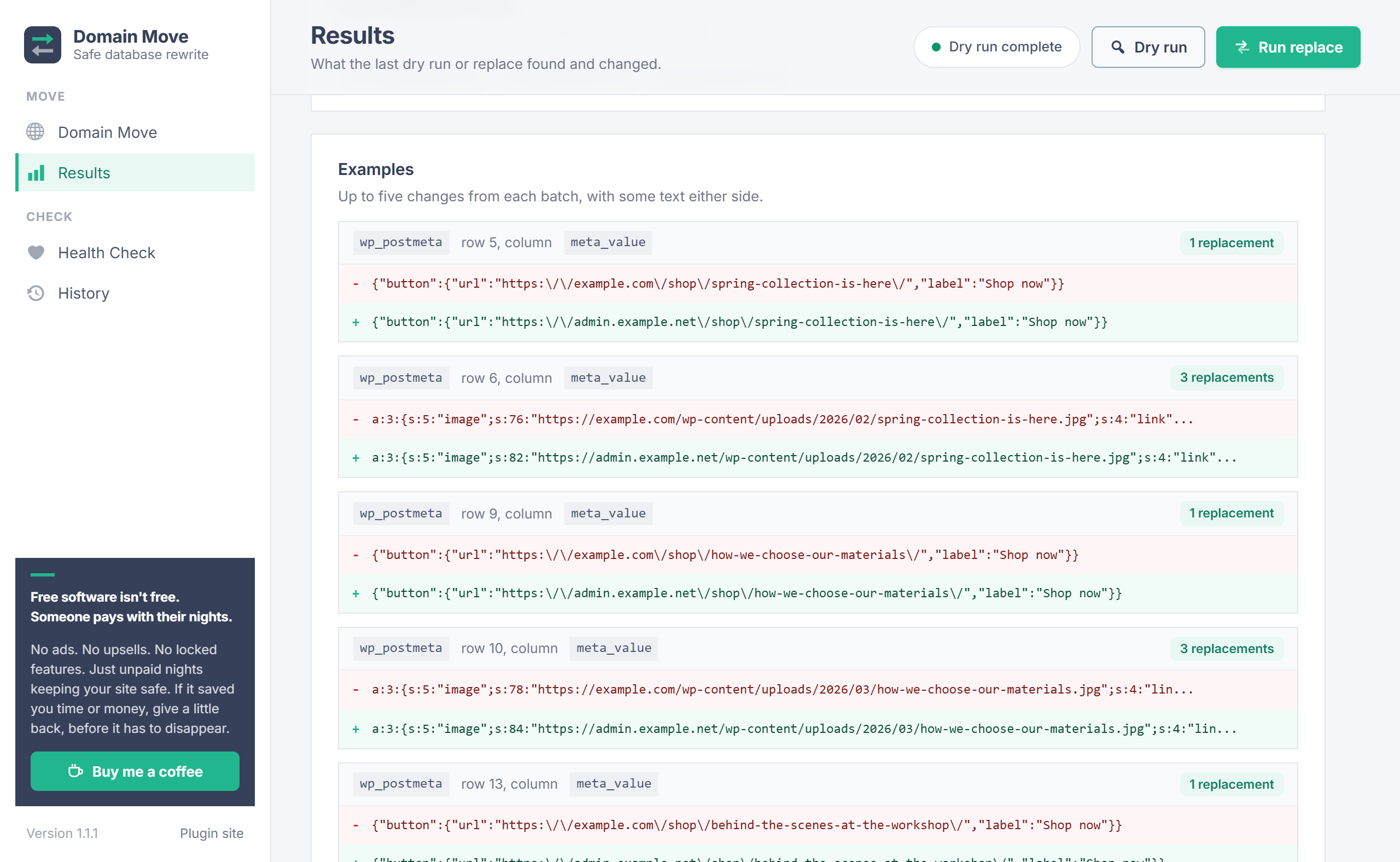Click meta_value tag in row 6 entry
The width and height of the screenshot is (1400, 862).
pyautogui.click(x=608, y=378)
